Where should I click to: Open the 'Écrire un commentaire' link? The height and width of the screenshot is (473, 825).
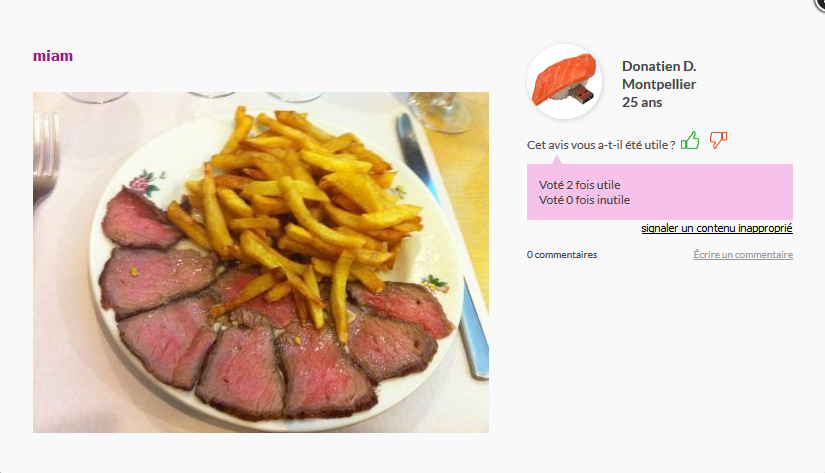(x=743, y=255)
